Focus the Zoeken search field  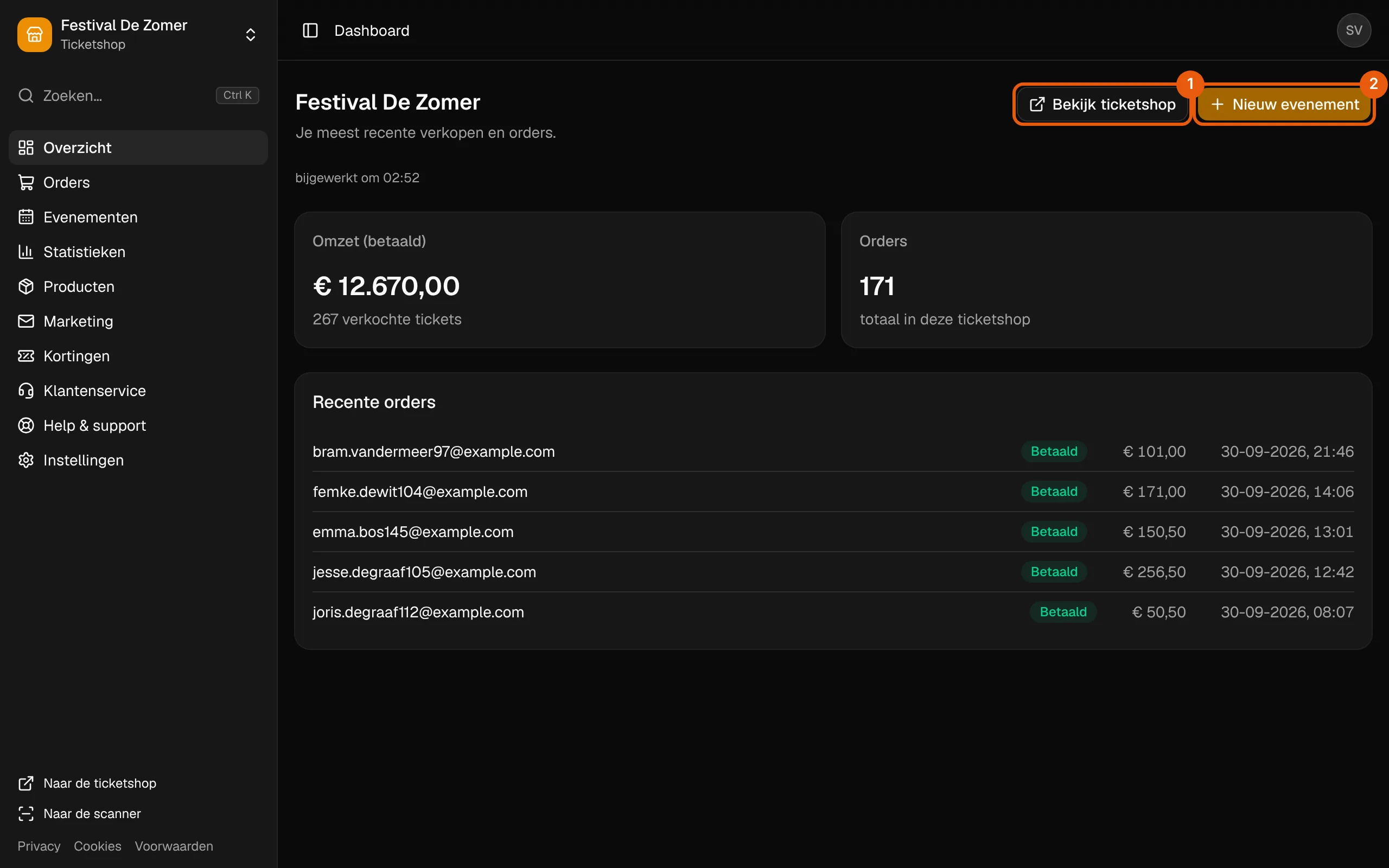(138, 95)
